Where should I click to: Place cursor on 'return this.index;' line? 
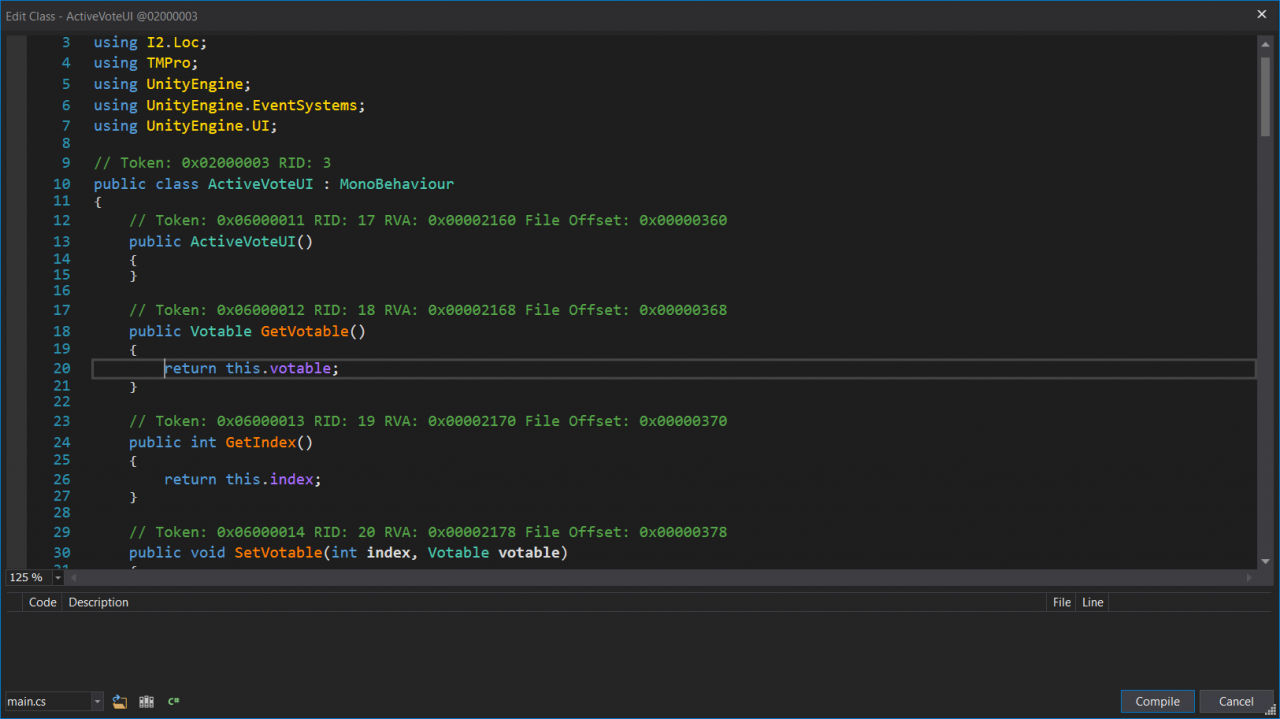pyautogui.click(x=243, y=480)
